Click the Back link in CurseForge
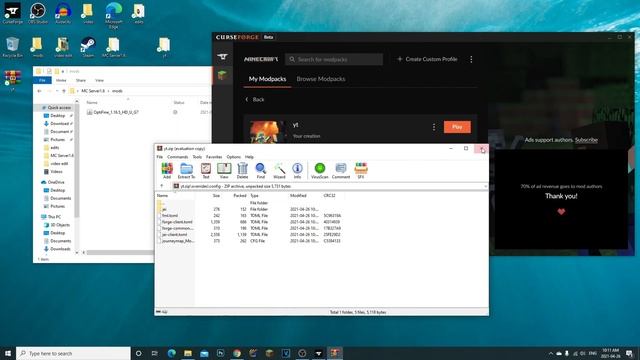Screen dimensions: 640x360 pyautogui.click(x=255, y=100)
